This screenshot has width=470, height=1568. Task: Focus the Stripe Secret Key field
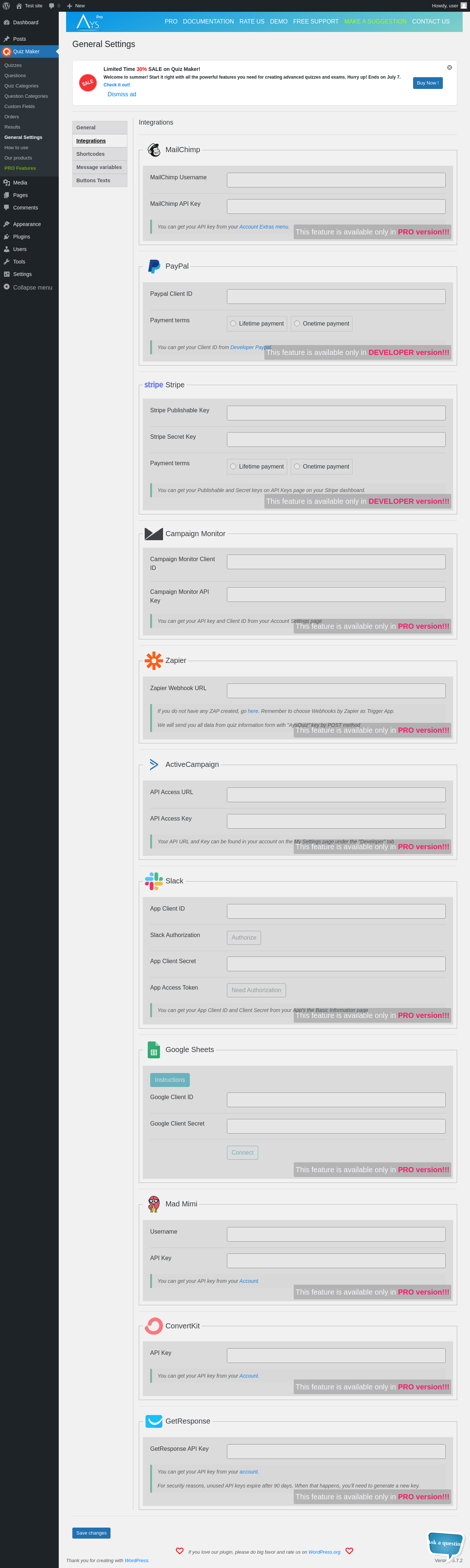(336, 439)
